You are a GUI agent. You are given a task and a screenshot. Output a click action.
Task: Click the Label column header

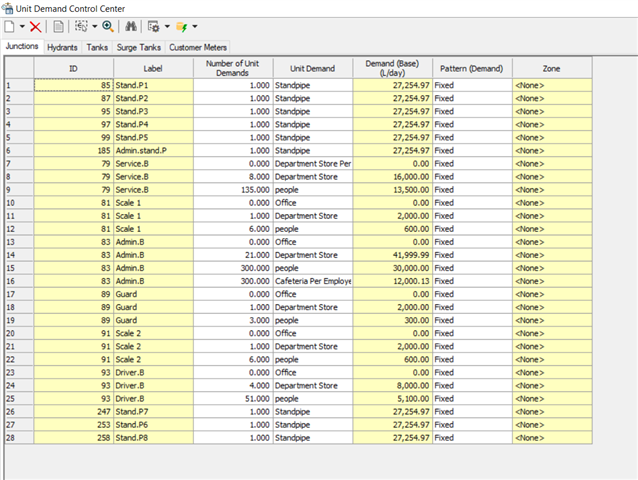click(x=153, y=68)
